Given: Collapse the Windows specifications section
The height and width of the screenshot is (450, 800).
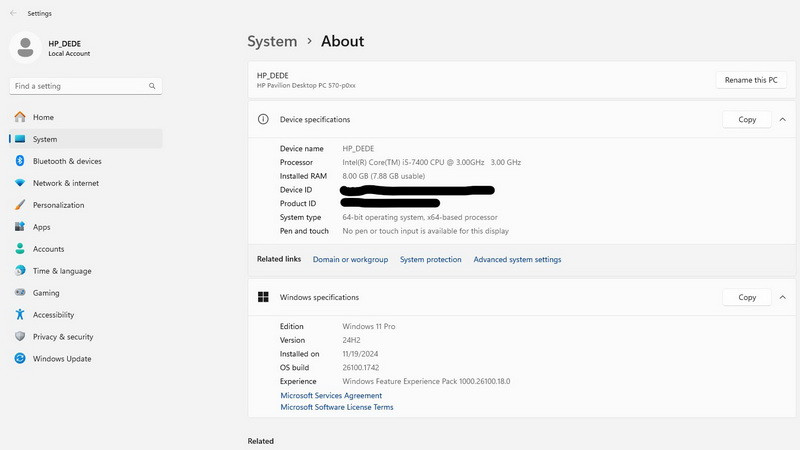Looking at the screenshot, I should [x=783, y=297].
